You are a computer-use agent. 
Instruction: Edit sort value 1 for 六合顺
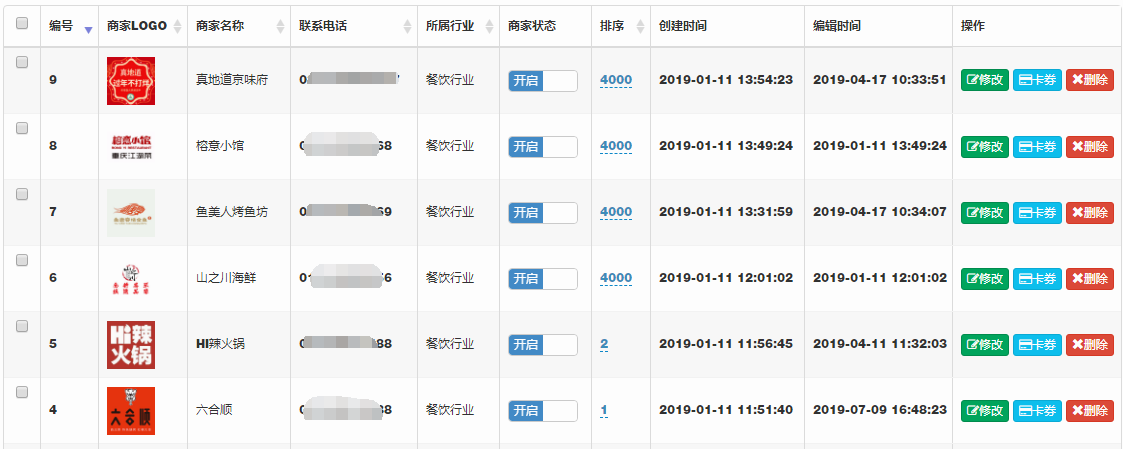(604, 411)
